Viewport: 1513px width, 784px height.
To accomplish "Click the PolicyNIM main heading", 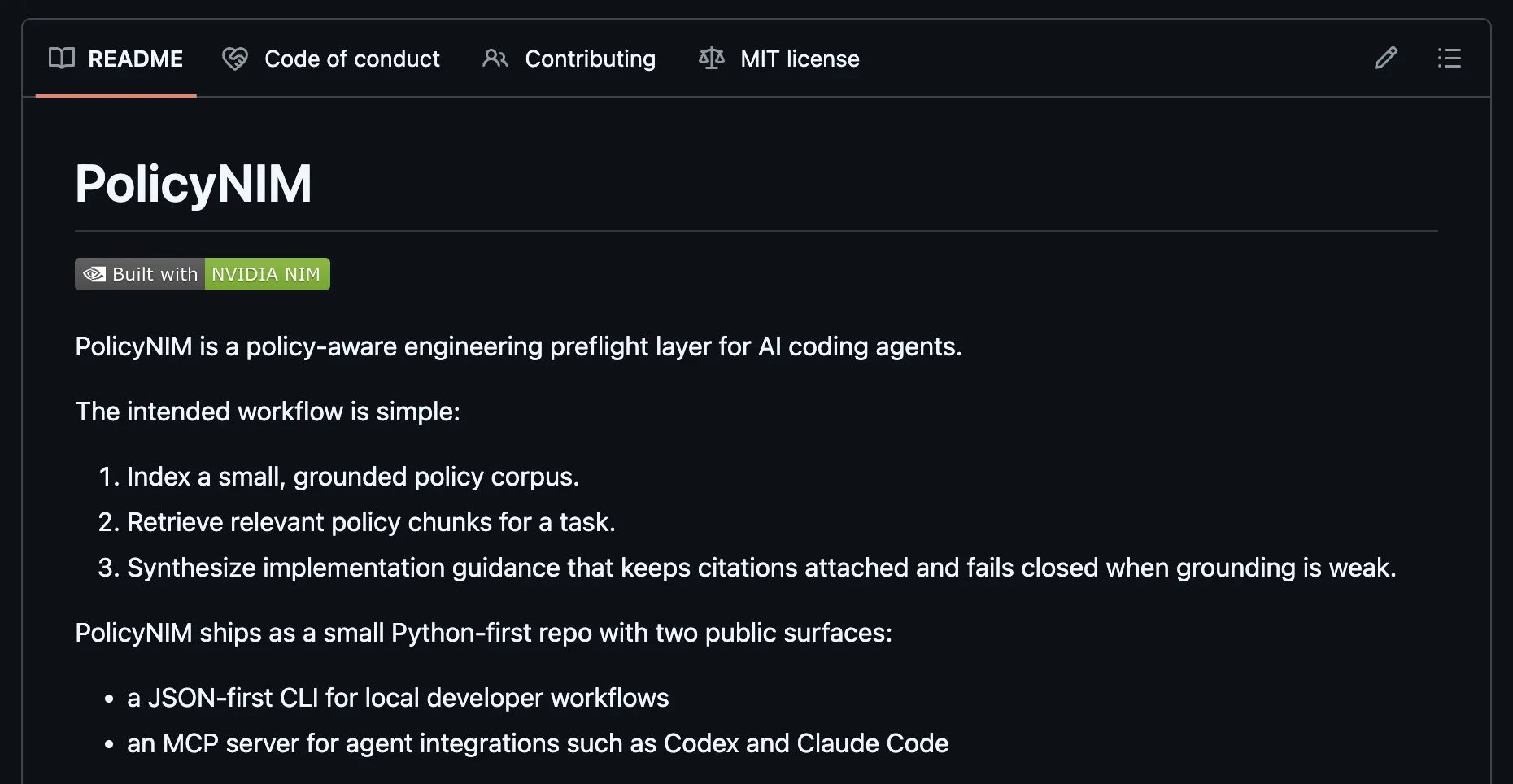I will 194,184.
